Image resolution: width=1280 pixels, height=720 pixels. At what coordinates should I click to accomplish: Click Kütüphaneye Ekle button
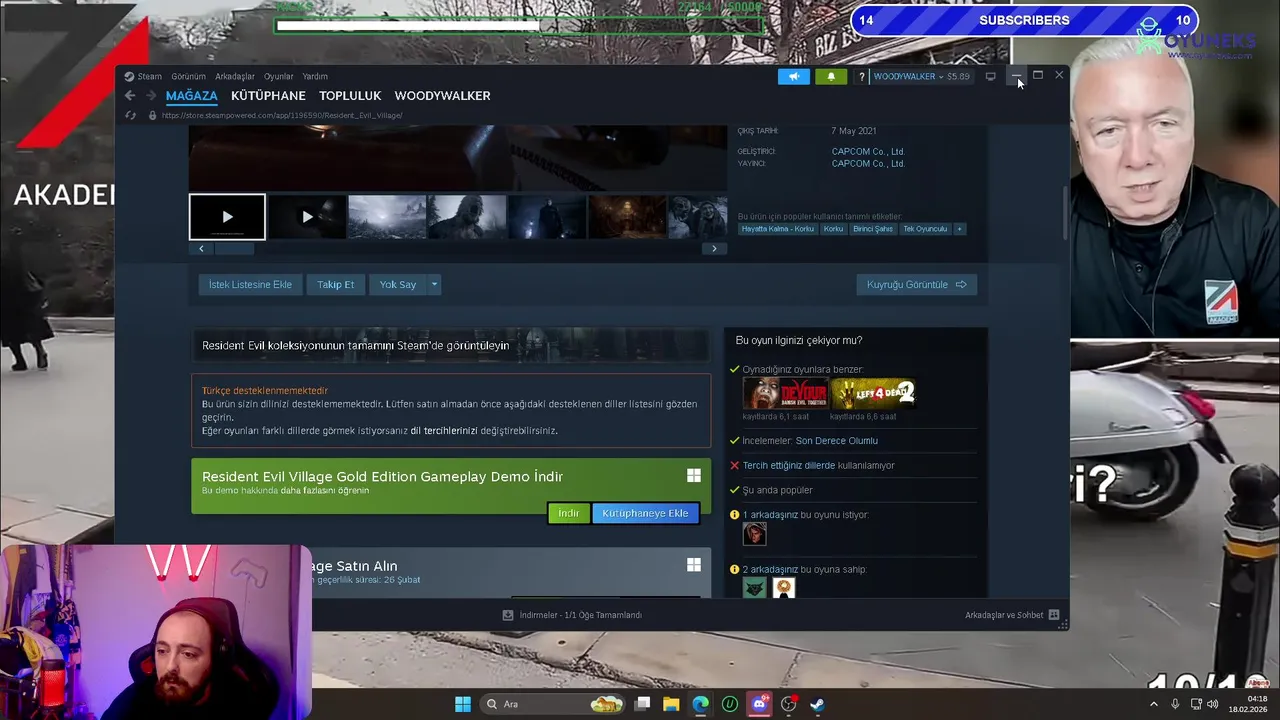pyautogui.click(x=645, y=513)
